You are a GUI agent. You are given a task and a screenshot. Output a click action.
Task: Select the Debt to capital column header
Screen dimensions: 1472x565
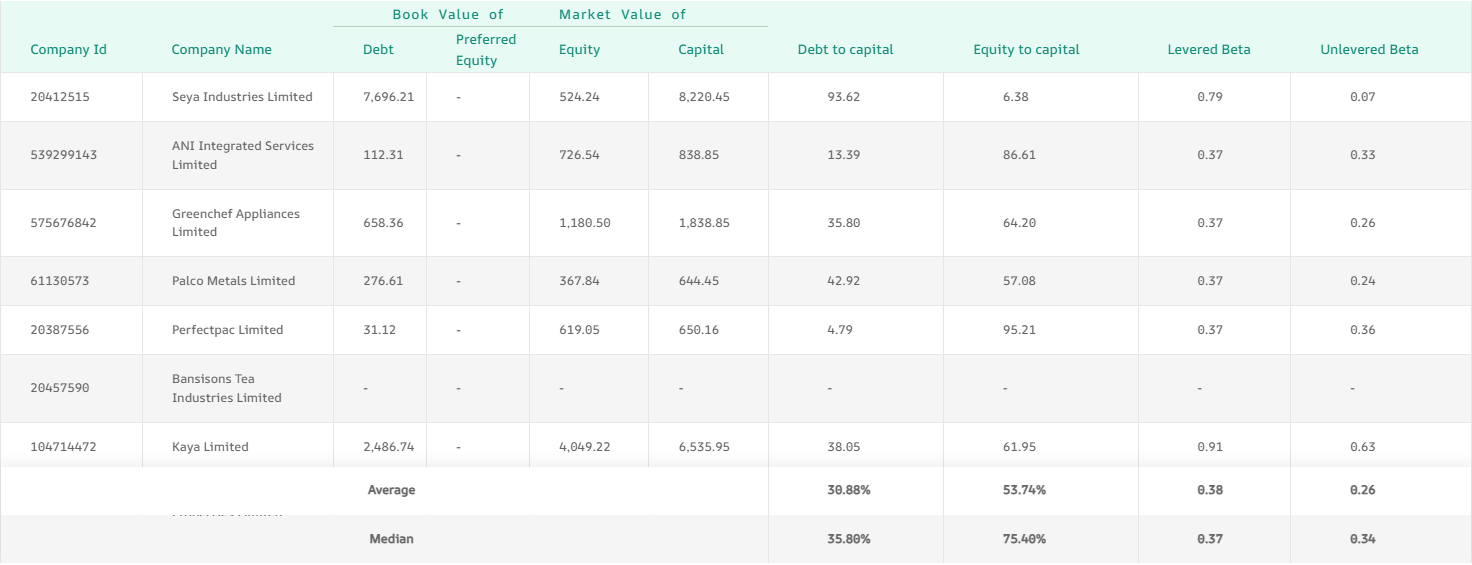(845, 50)
